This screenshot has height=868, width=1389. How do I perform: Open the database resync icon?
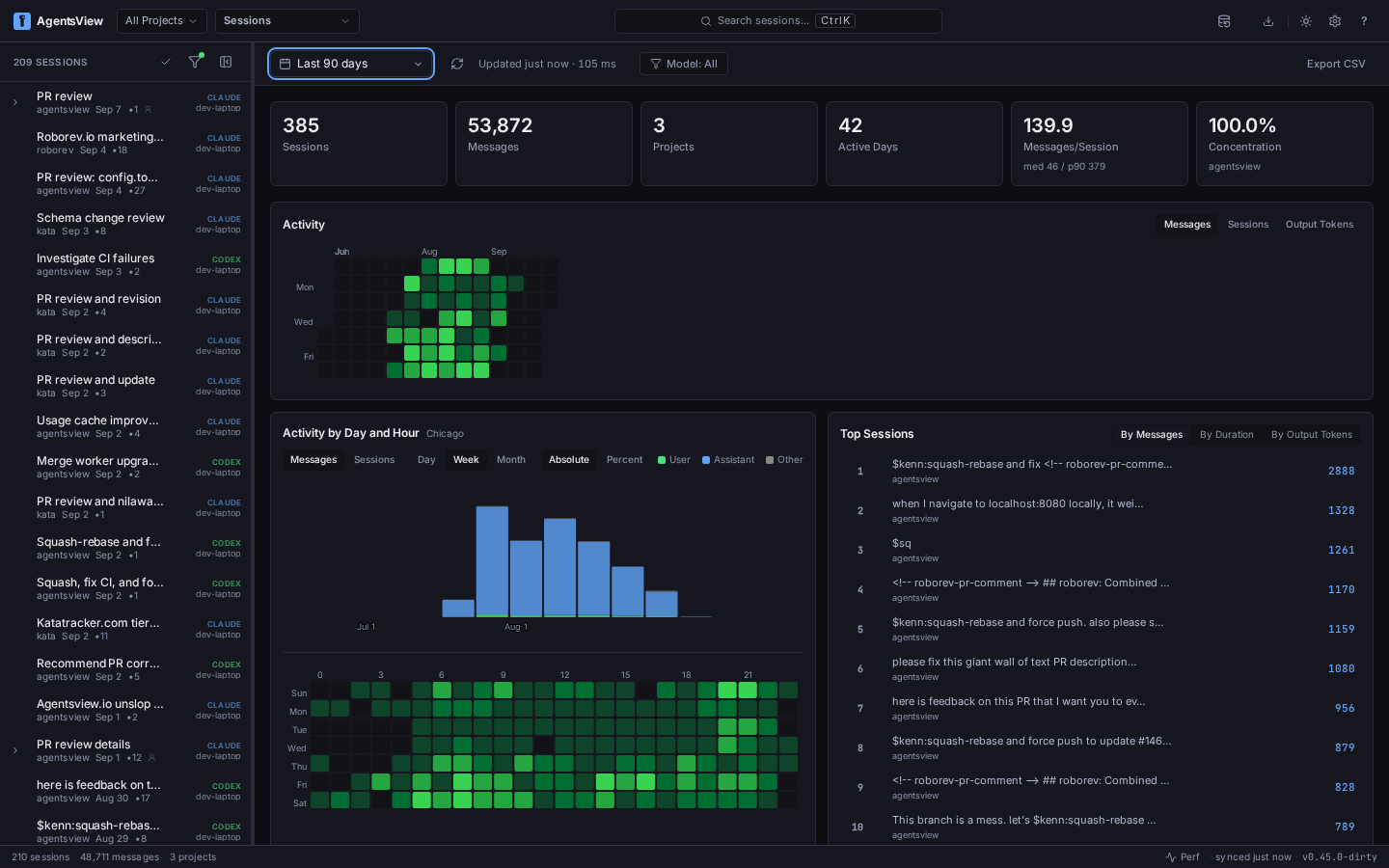pos(1224,21)
